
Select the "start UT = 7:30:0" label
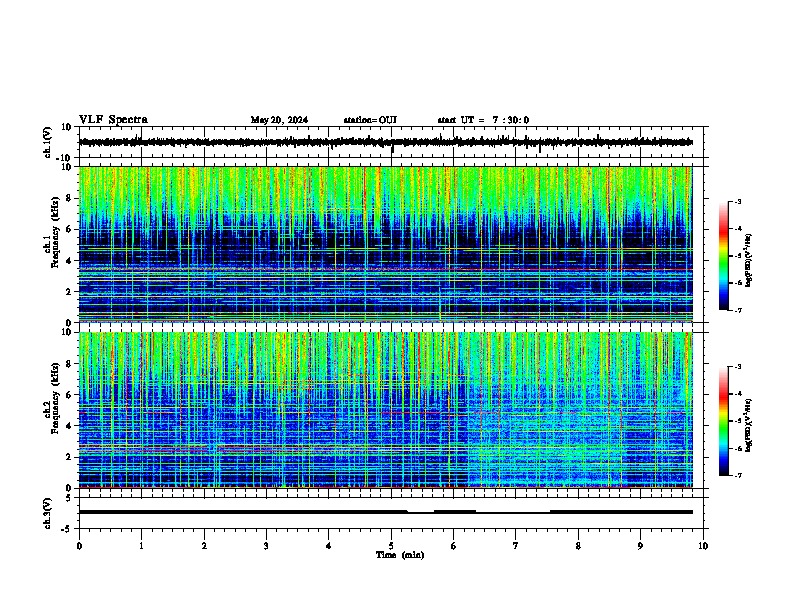pyautogui.click(x=483, y=120)
